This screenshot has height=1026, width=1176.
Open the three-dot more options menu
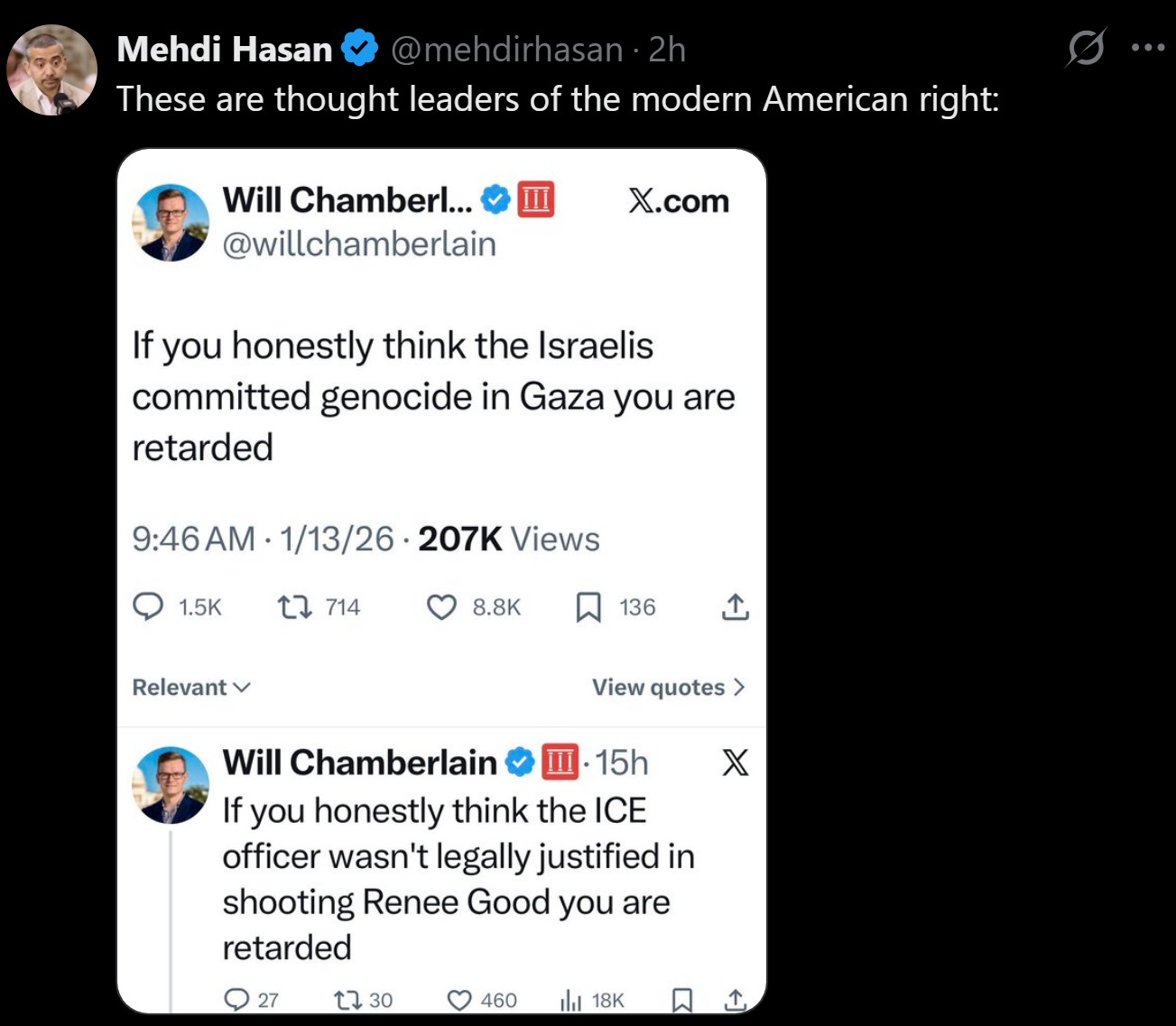1147,48
